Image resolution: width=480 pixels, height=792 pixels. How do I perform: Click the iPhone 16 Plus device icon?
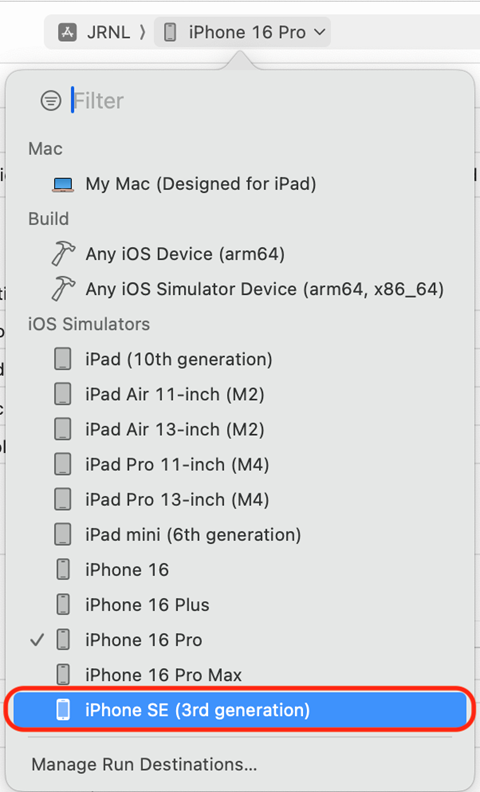(x=63, y=605)
